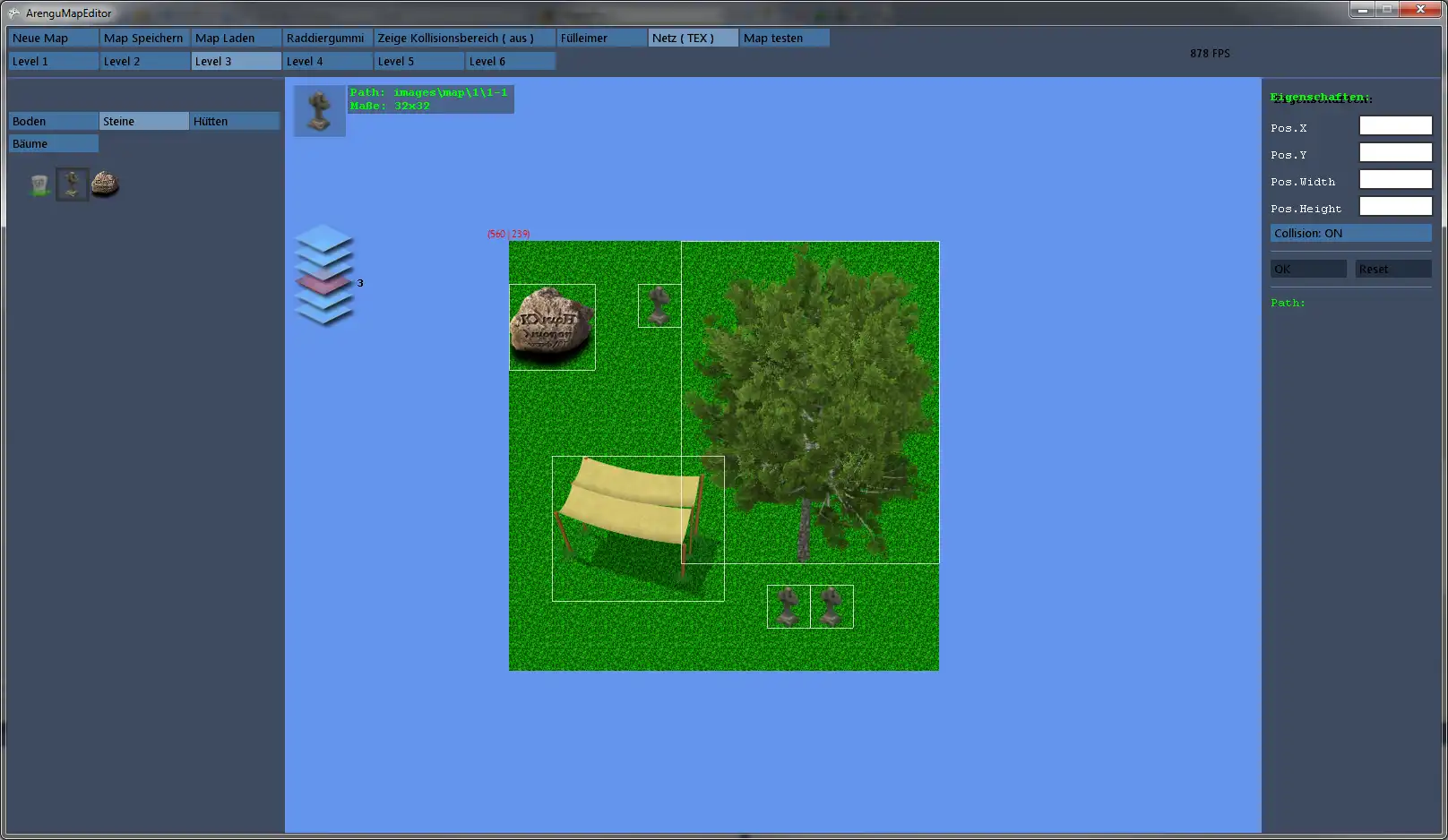Click the Eigenschaften heading
1448x840 pixels.
[x=1321, y=98]
